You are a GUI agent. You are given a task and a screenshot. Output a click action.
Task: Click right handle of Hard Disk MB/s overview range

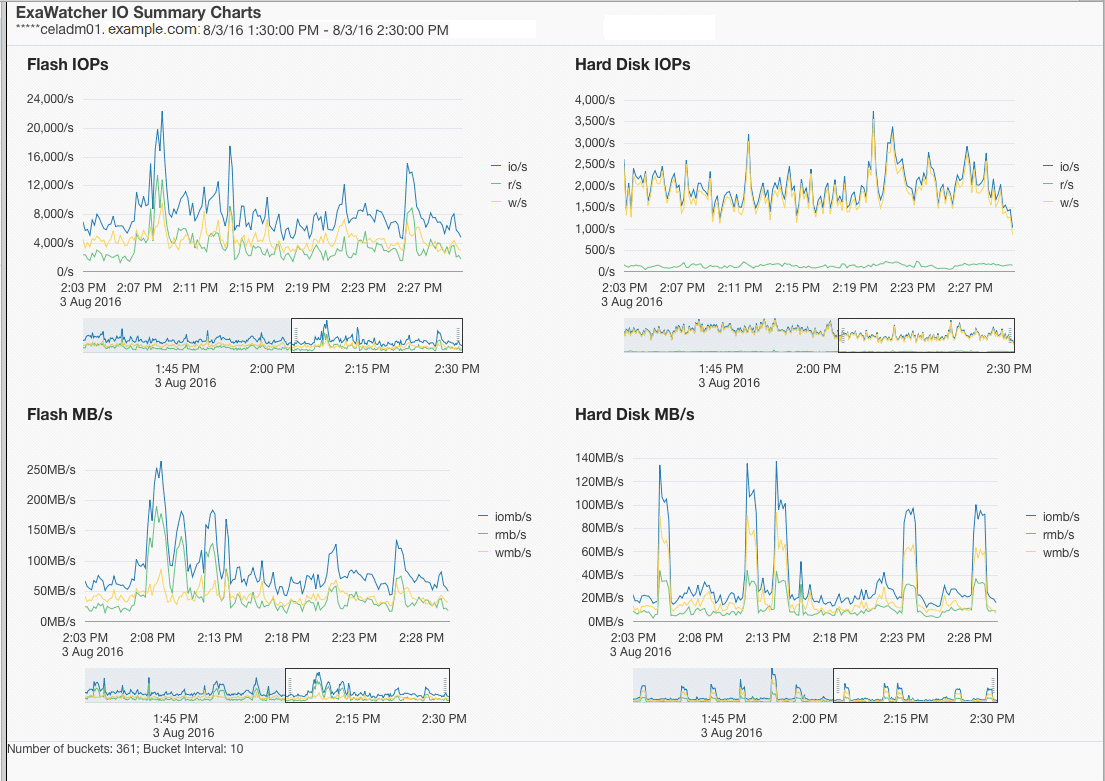[x=994, y=686]
